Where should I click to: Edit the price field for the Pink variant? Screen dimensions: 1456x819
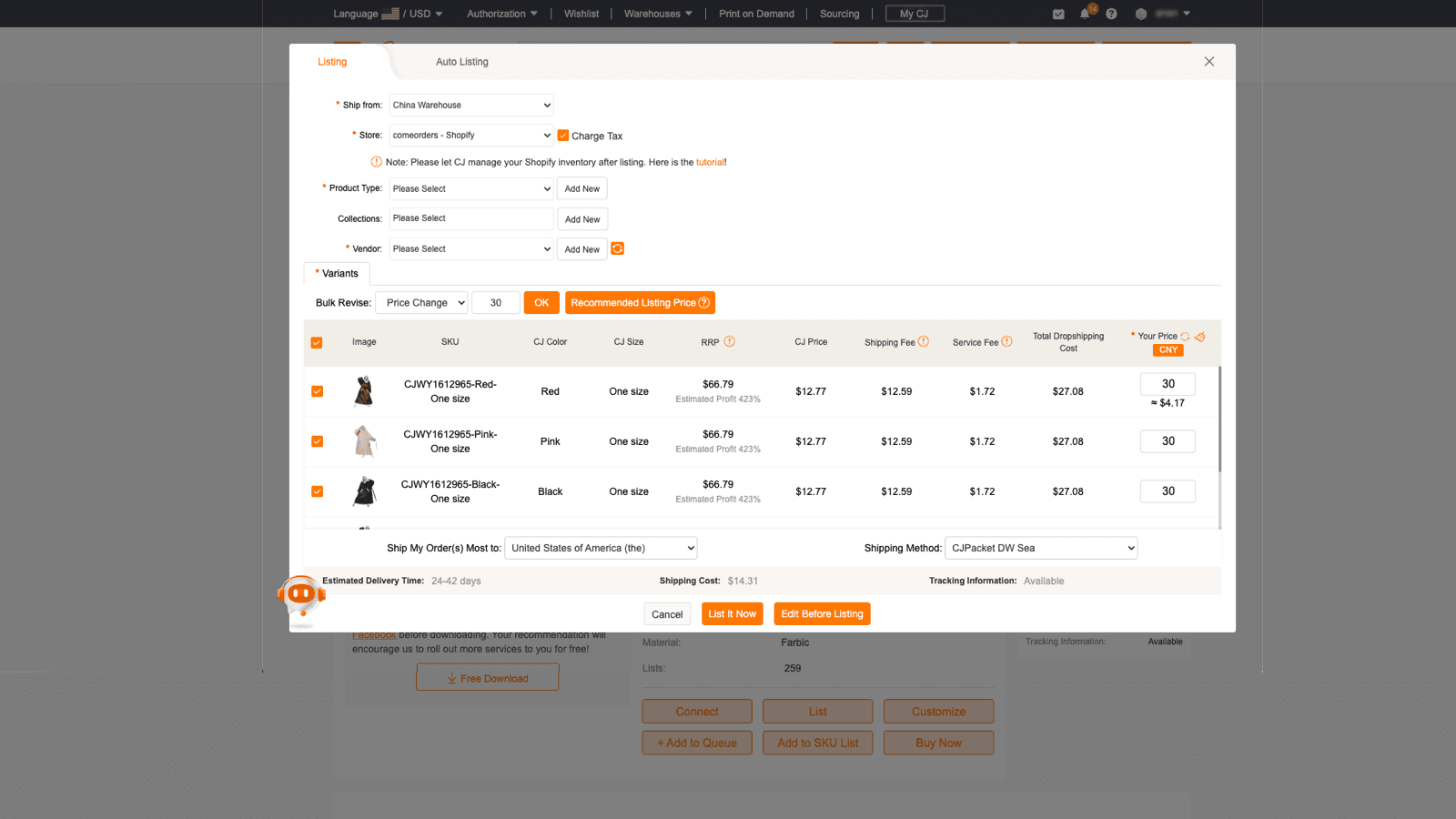pyautogui.click(x=1168, y=440)
